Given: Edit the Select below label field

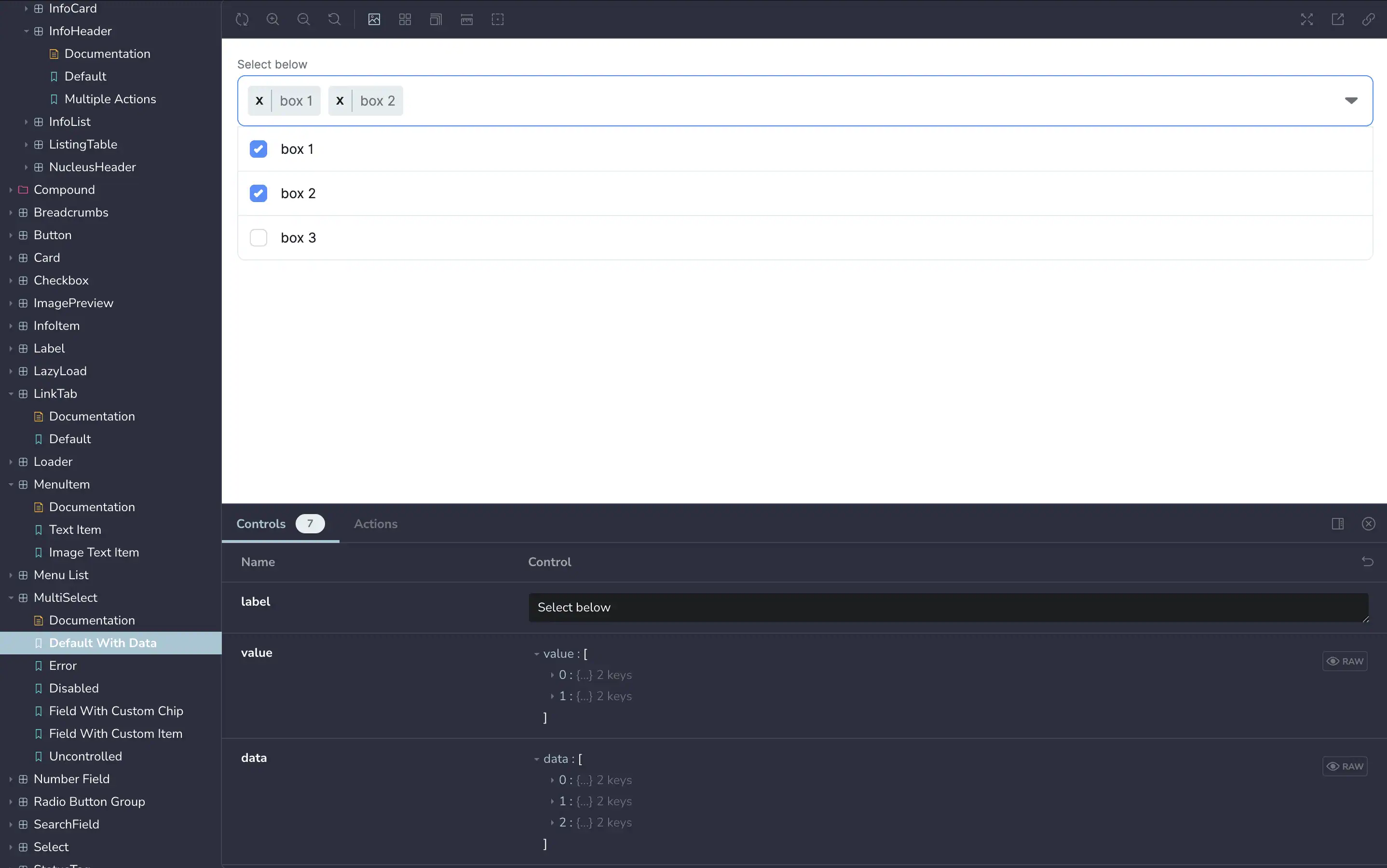Looking at the screenshot, I should [x=947, y=607].
